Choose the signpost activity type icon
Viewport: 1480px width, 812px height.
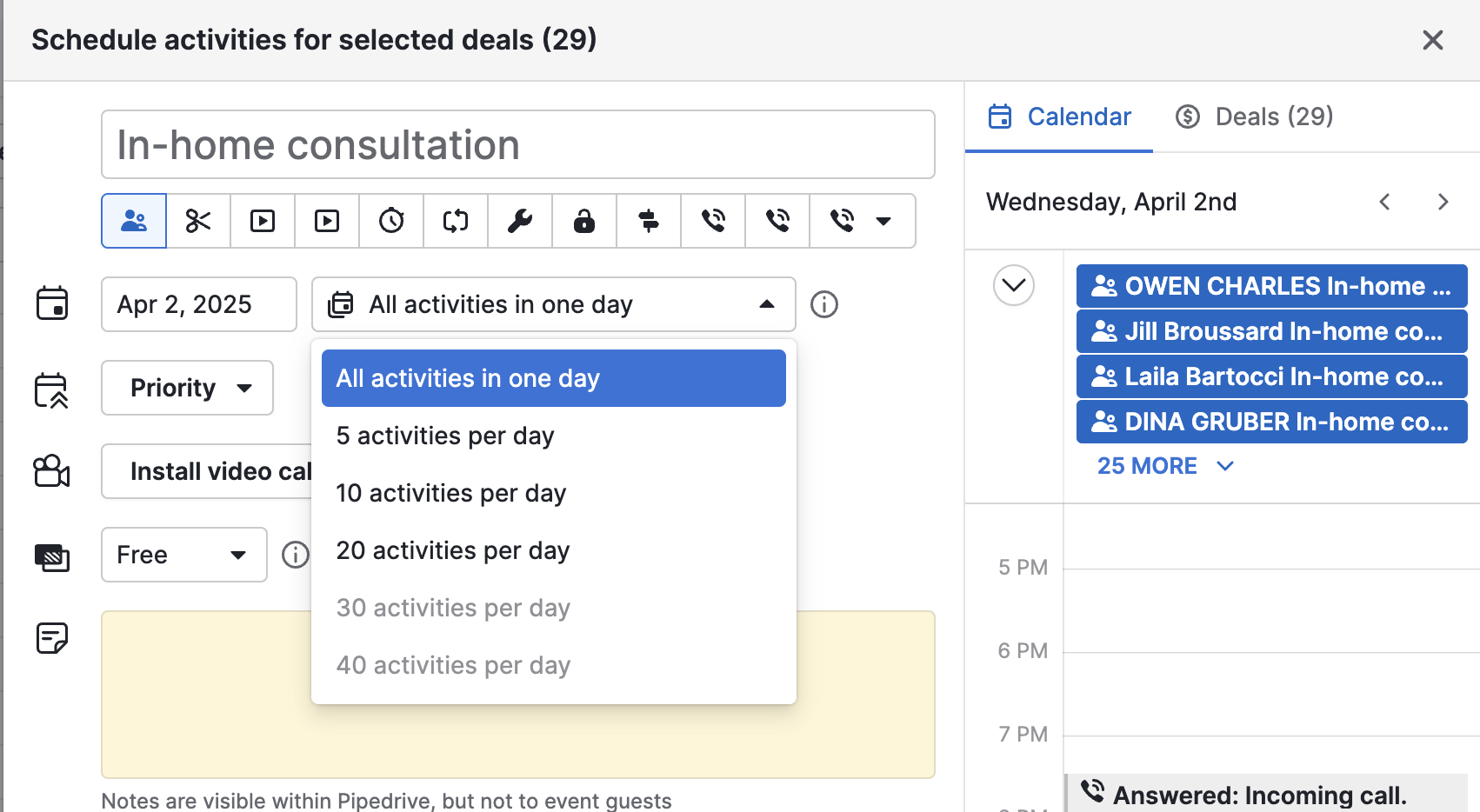click(649, 221)
